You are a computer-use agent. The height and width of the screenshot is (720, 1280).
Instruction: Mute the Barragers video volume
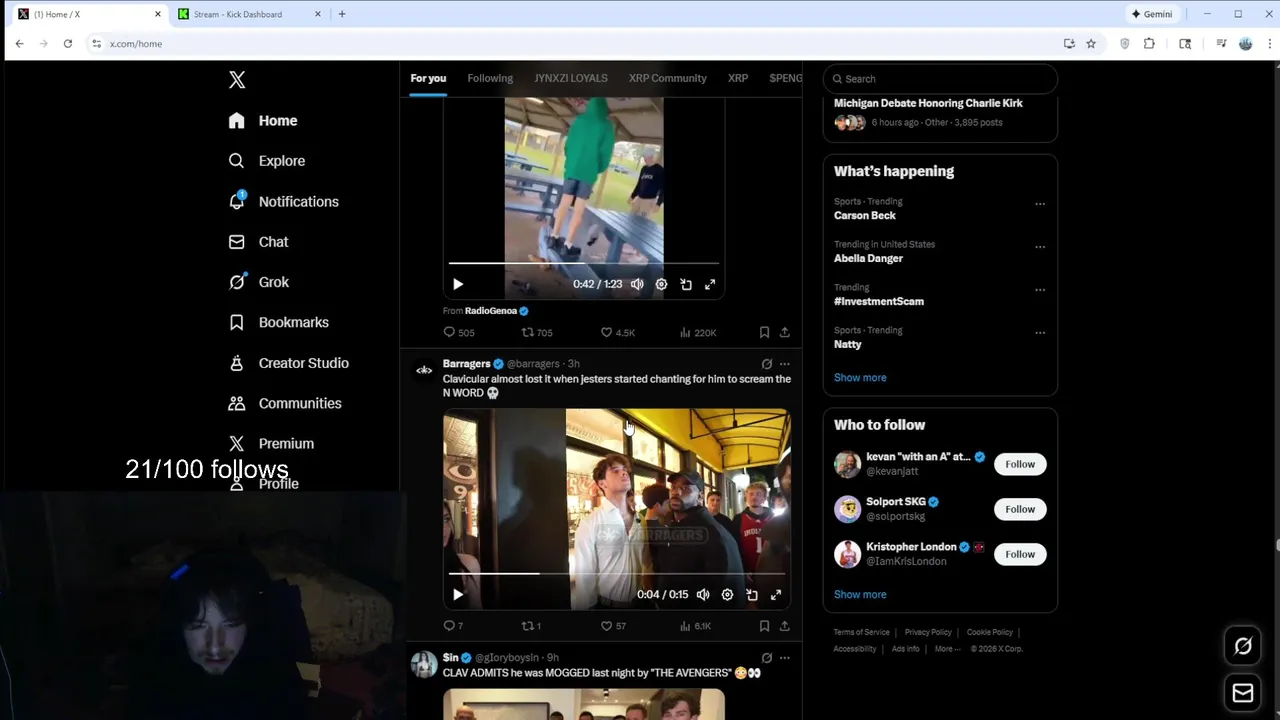tap(703, 594)
